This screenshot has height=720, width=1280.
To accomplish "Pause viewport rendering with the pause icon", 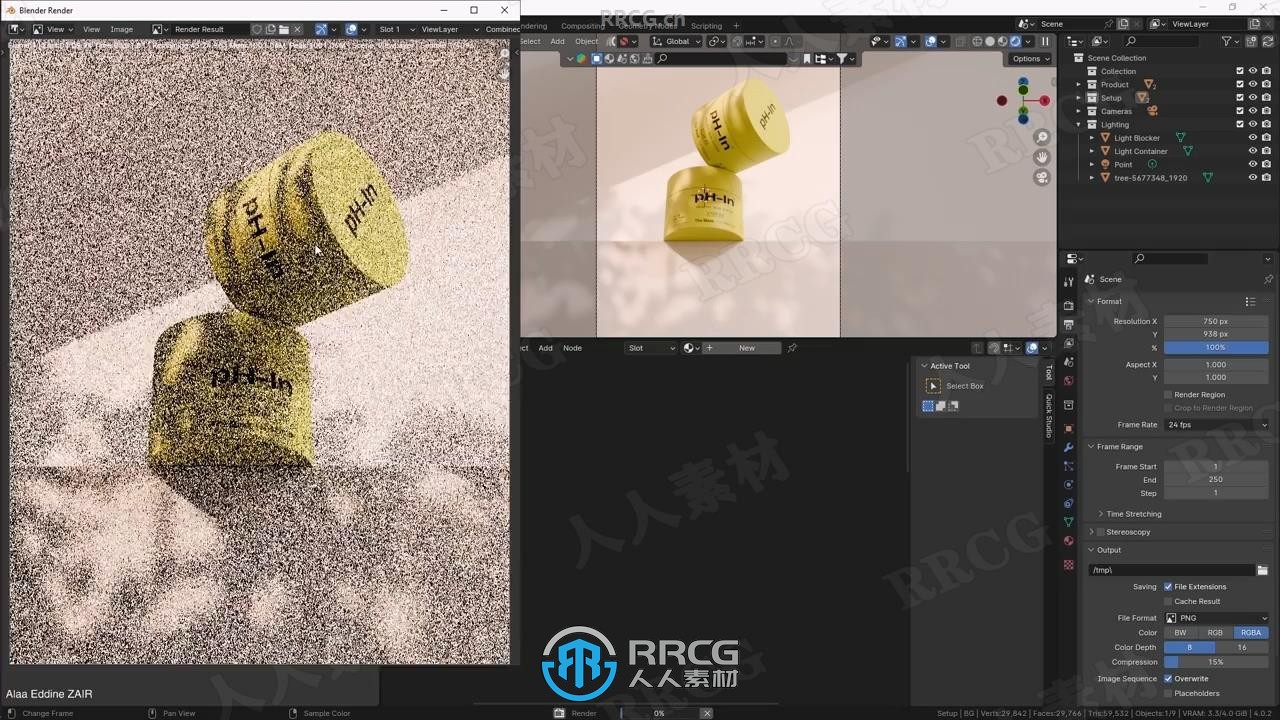I will click(x=1045, y=42).
